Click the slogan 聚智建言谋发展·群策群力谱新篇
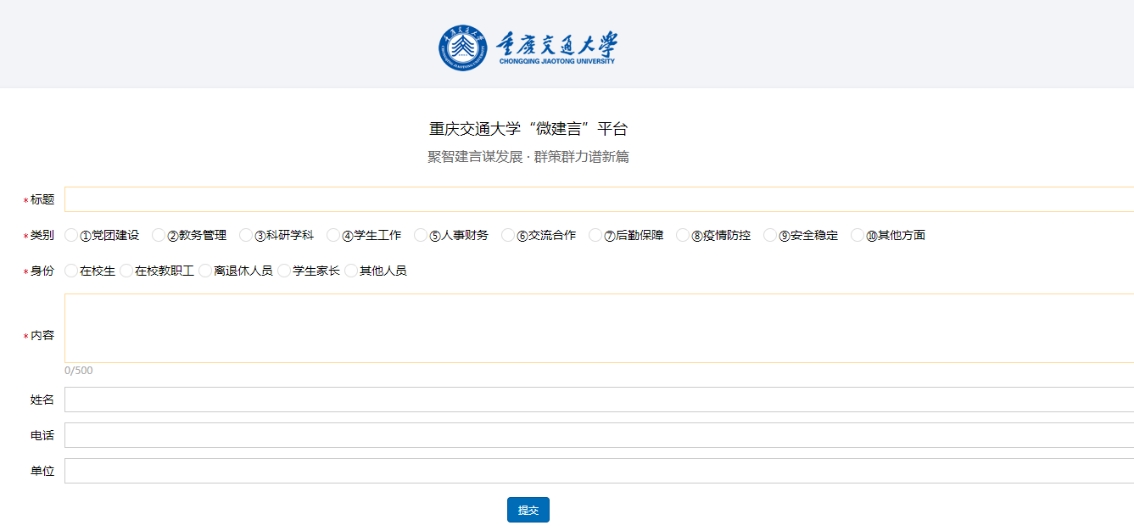This screenshot has height=531, width=1134. click(x=528, y=157)
